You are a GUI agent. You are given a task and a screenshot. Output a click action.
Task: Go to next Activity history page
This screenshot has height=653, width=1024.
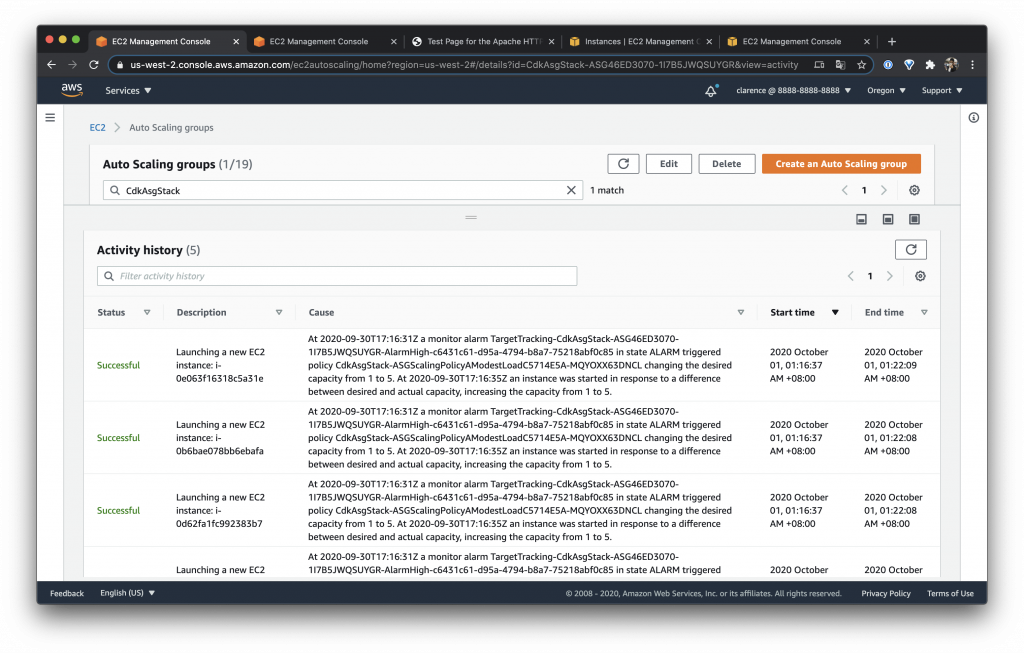pyautogui.click(x=889, y=276)
